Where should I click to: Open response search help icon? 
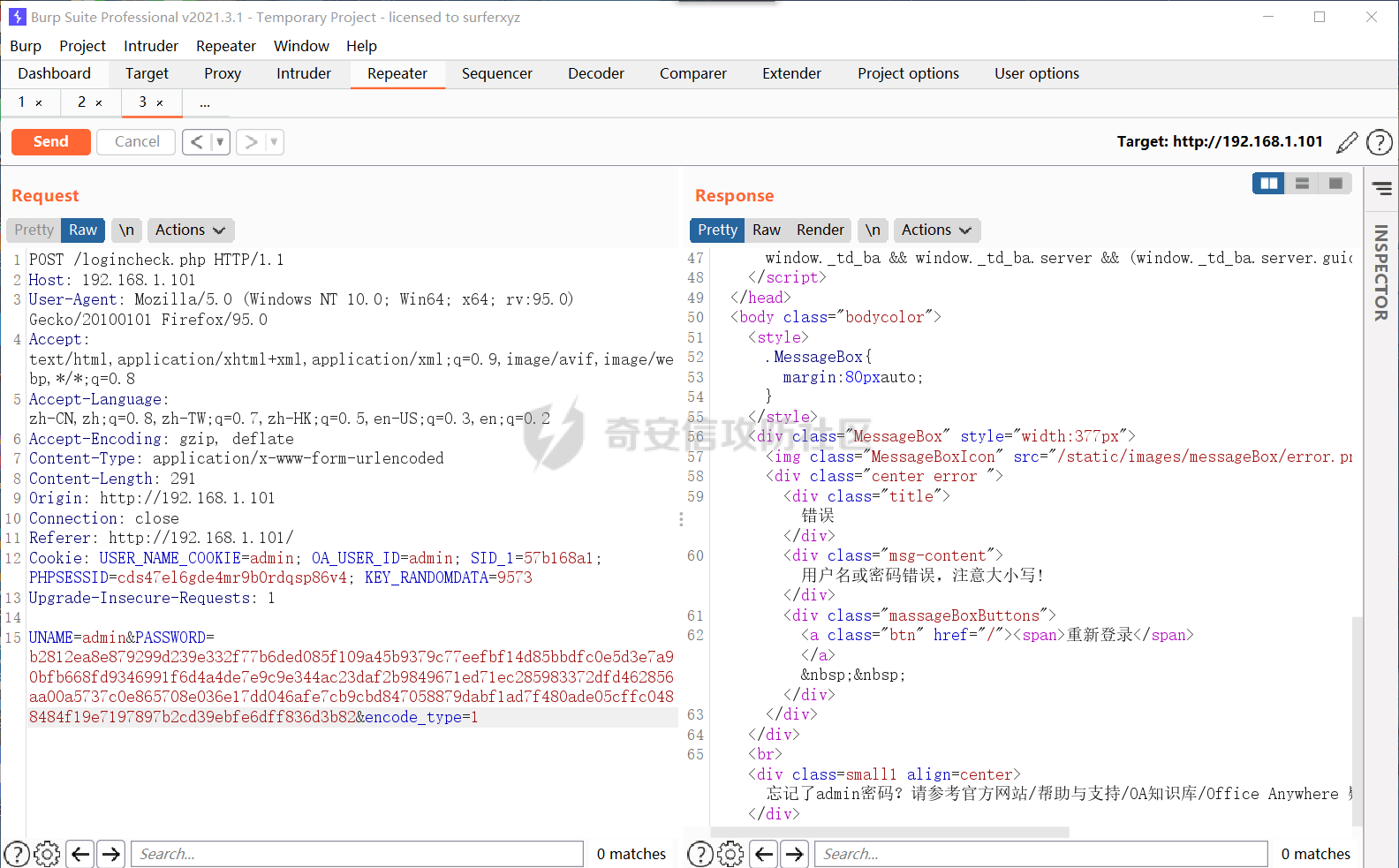[700, 854]
